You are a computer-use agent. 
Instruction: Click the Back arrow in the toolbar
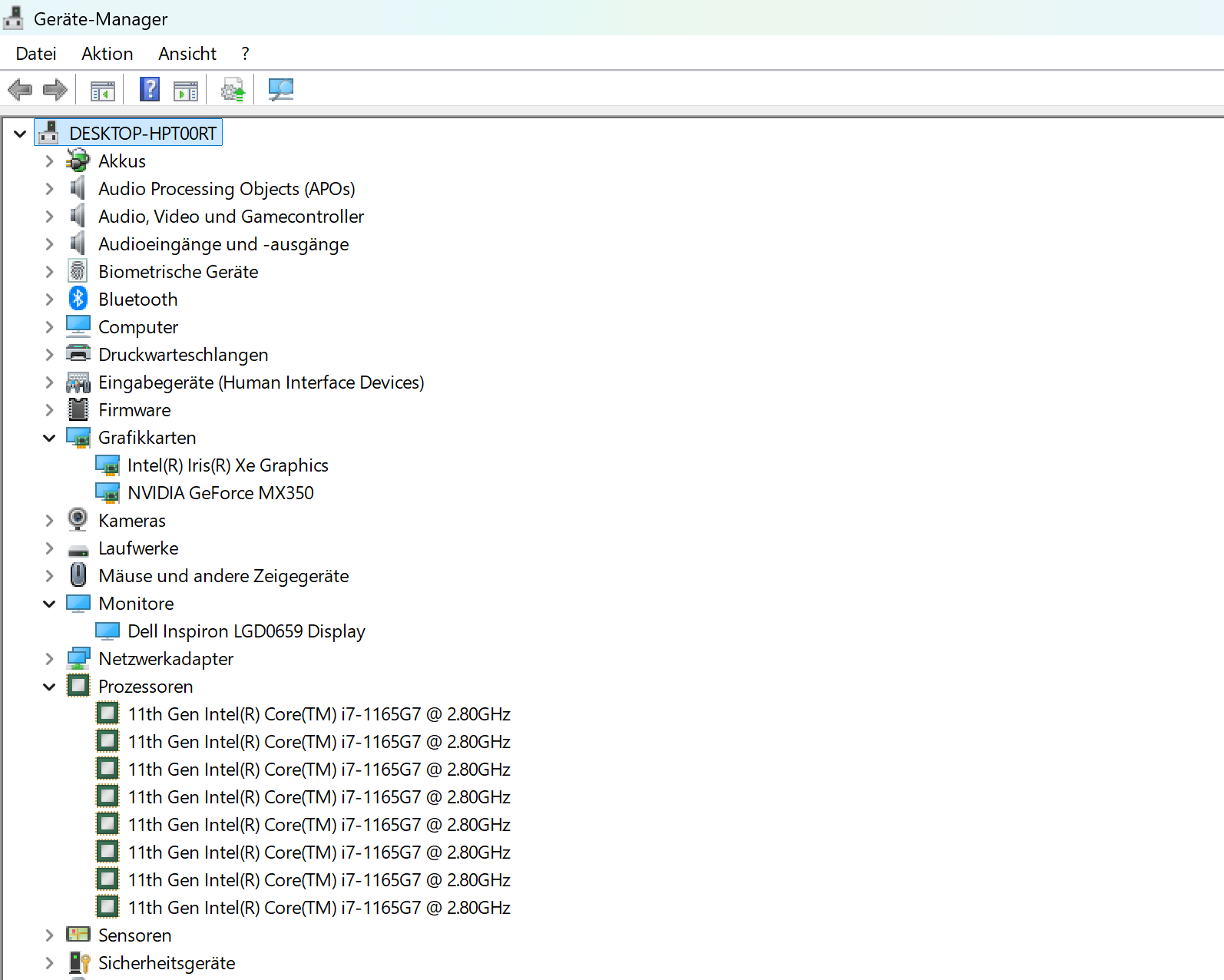[x=20, y=90]
